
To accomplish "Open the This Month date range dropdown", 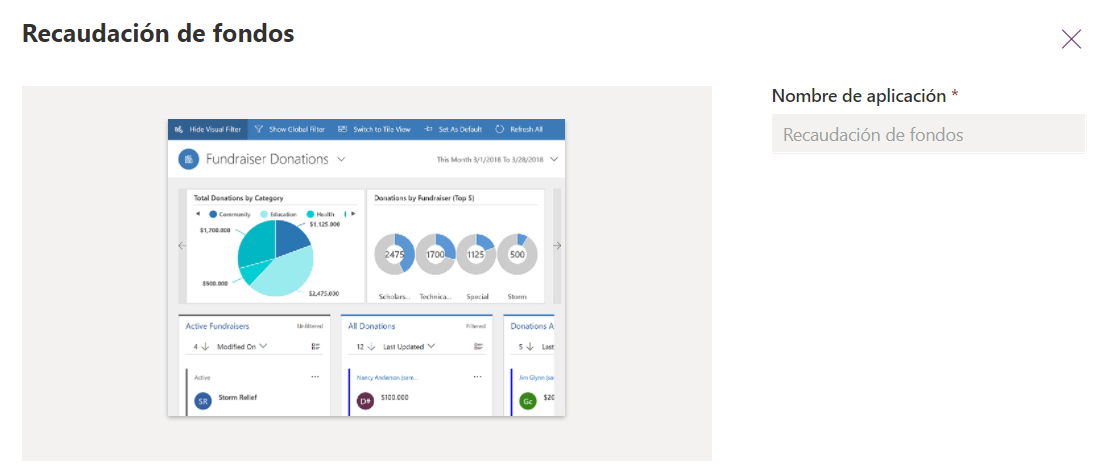I will click(x=554, y=159).
